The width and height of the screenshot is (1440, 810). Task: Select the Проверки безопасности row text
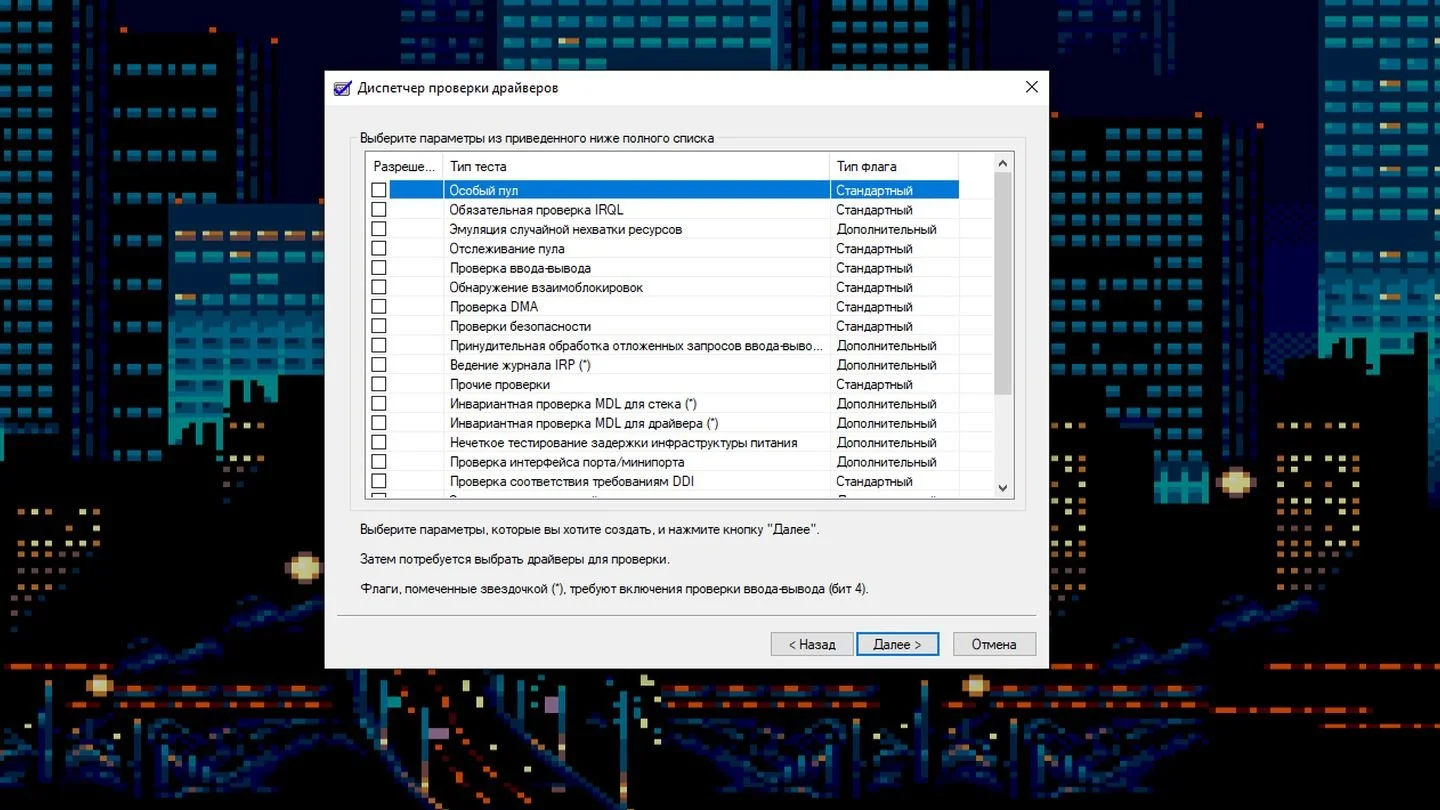pos(520,326)
